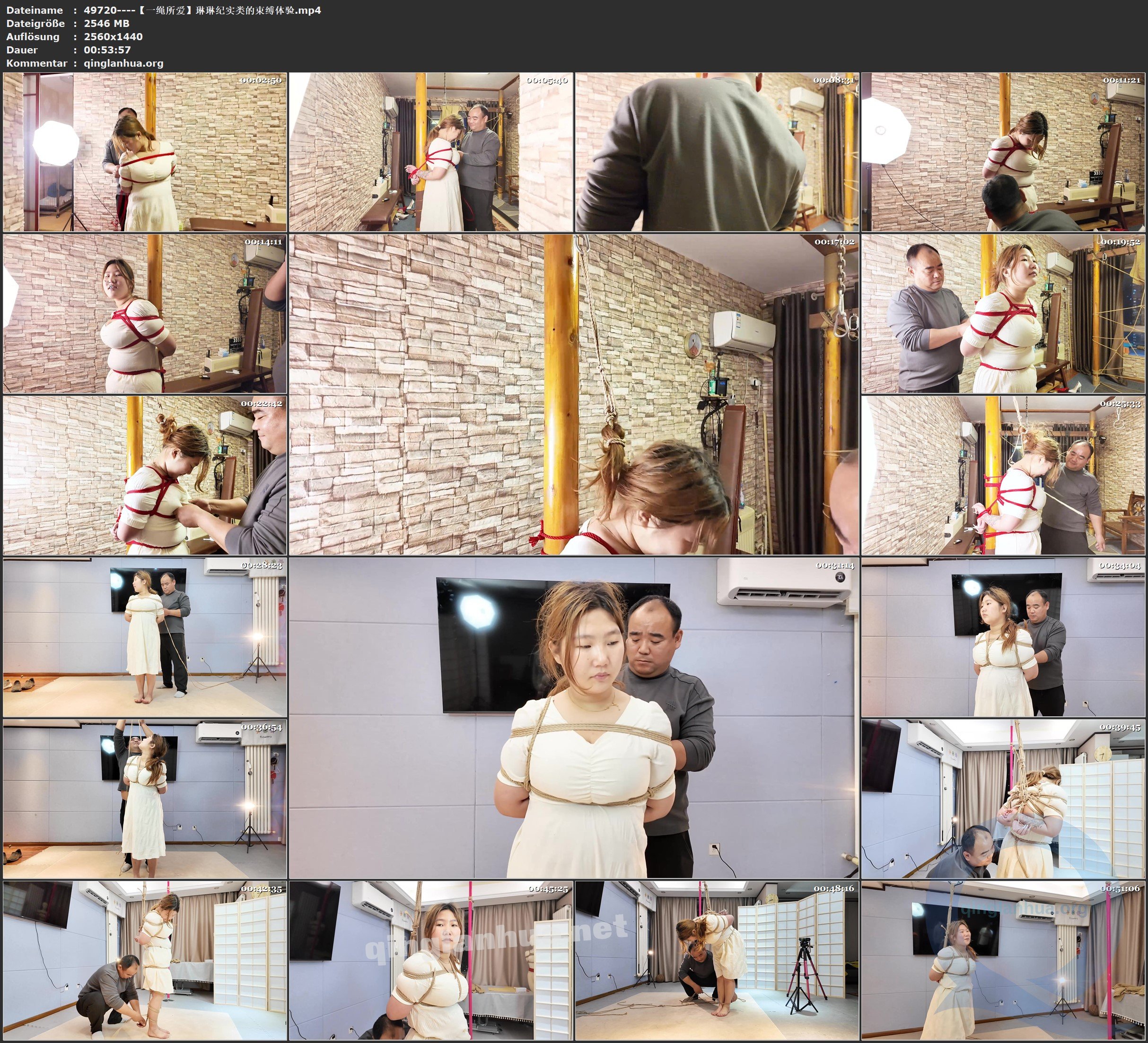
Task: Open the large 00:31:14 center frame
Action: [x=573, y=717]
